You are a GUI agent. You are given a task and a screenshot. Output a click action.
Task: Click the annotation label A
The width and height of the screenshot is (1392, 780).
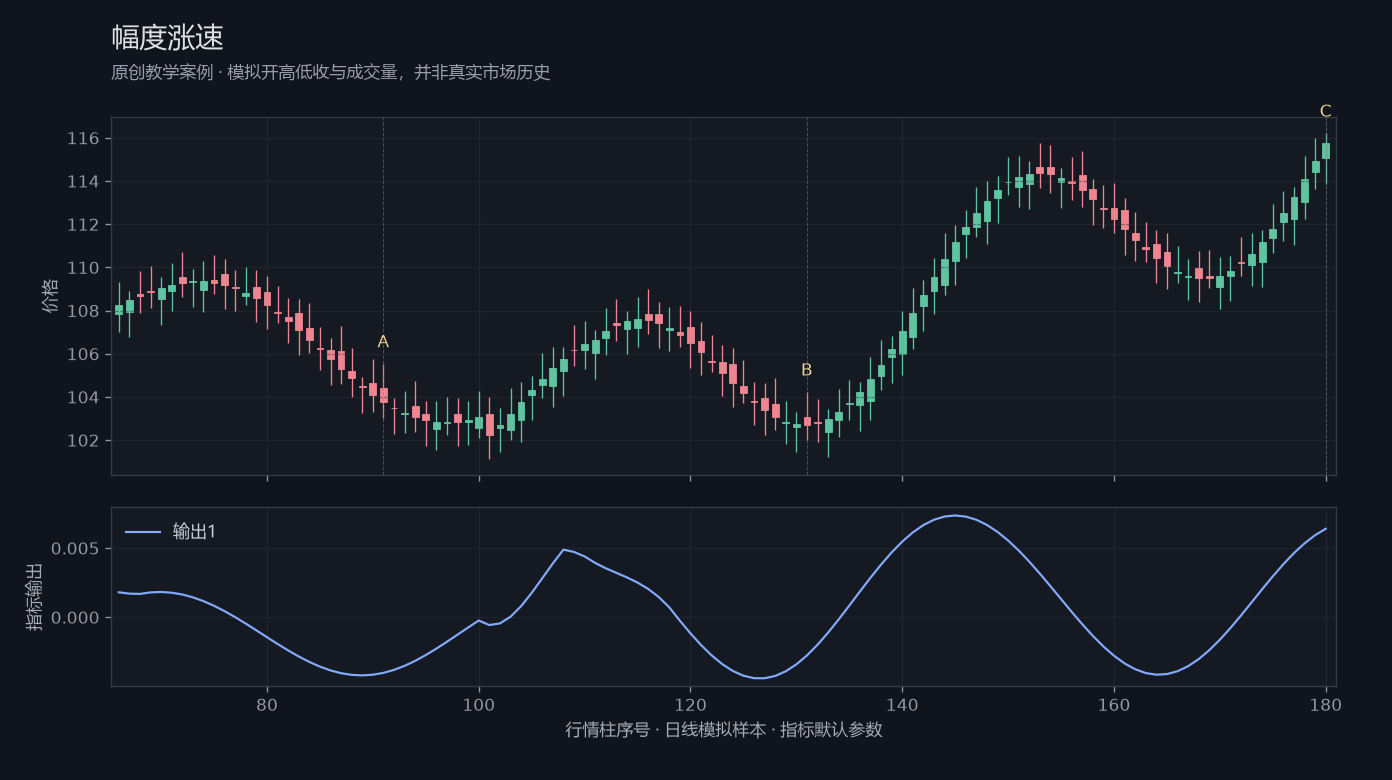[383, 342]
